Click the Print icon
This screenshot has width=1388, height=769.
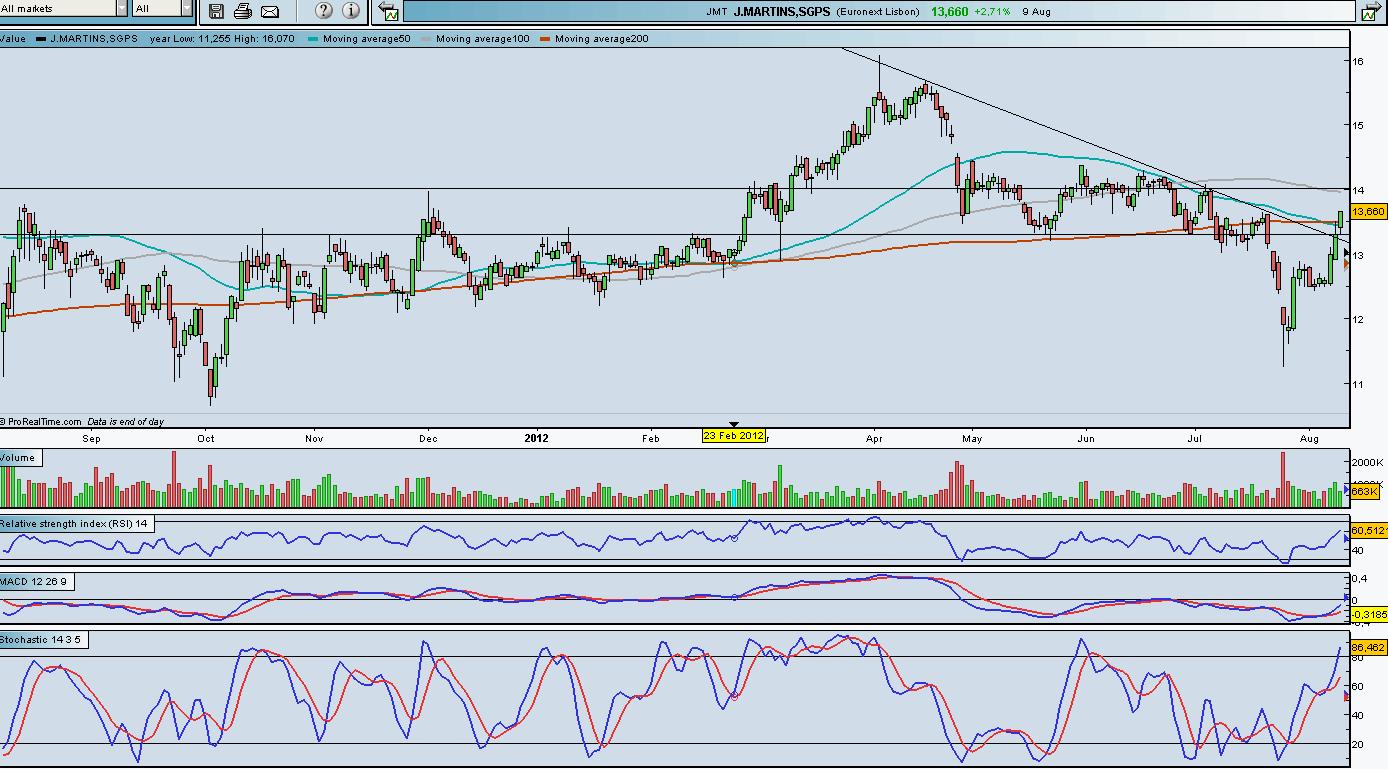point(243,11)
